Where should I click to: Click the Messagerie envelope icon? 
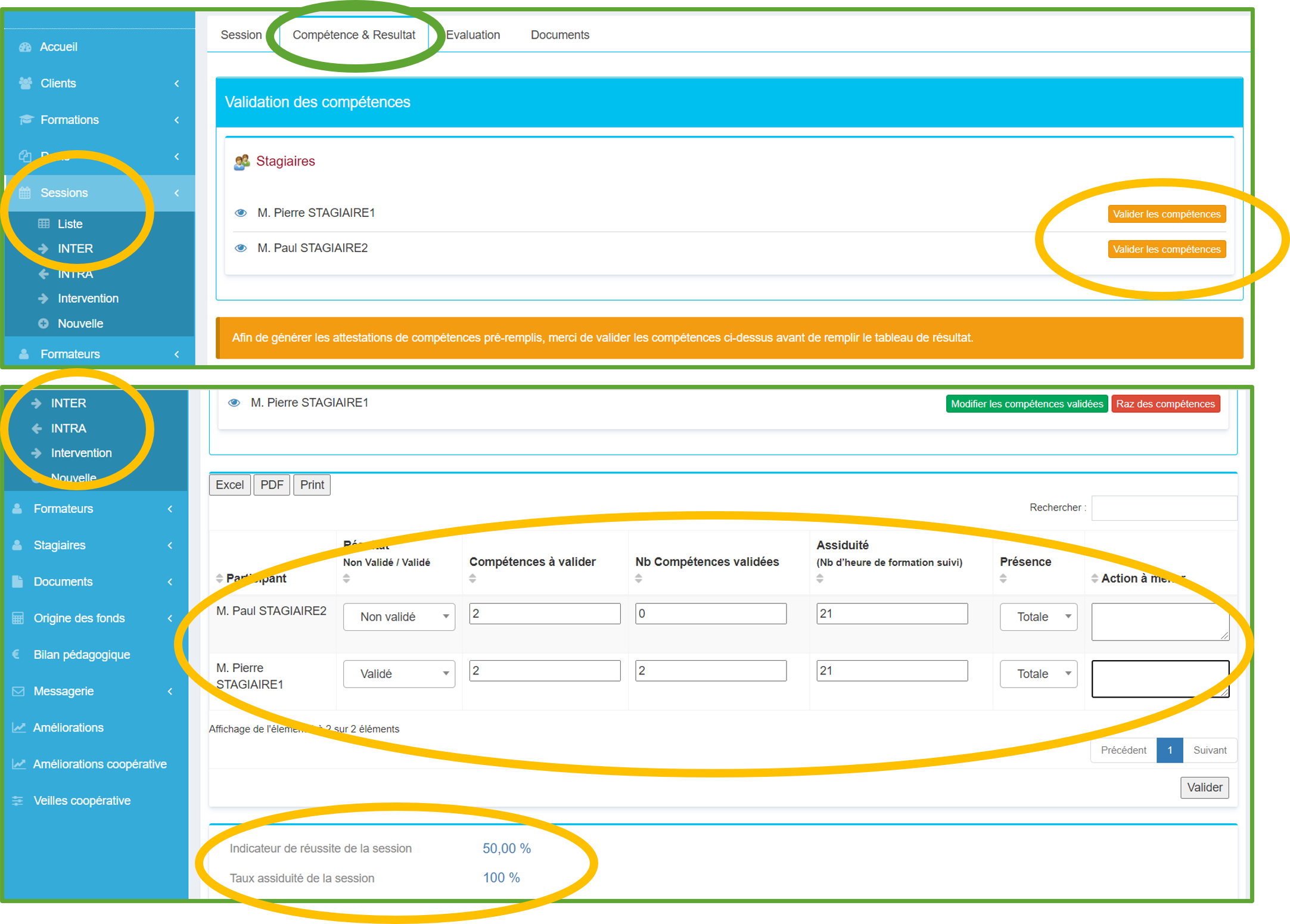click(18, 691)
